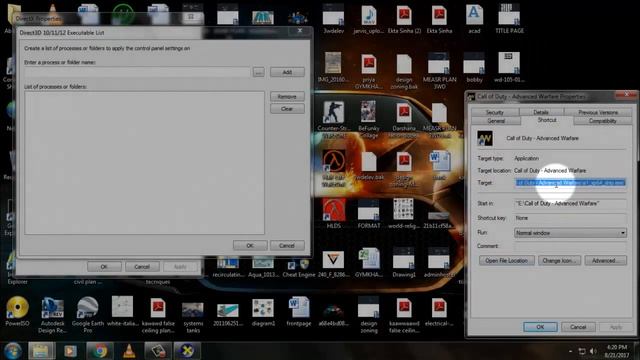The height and width of the screenshot is (360, 640).
Task: Click into the Target path field
Action: pos(570,183)
